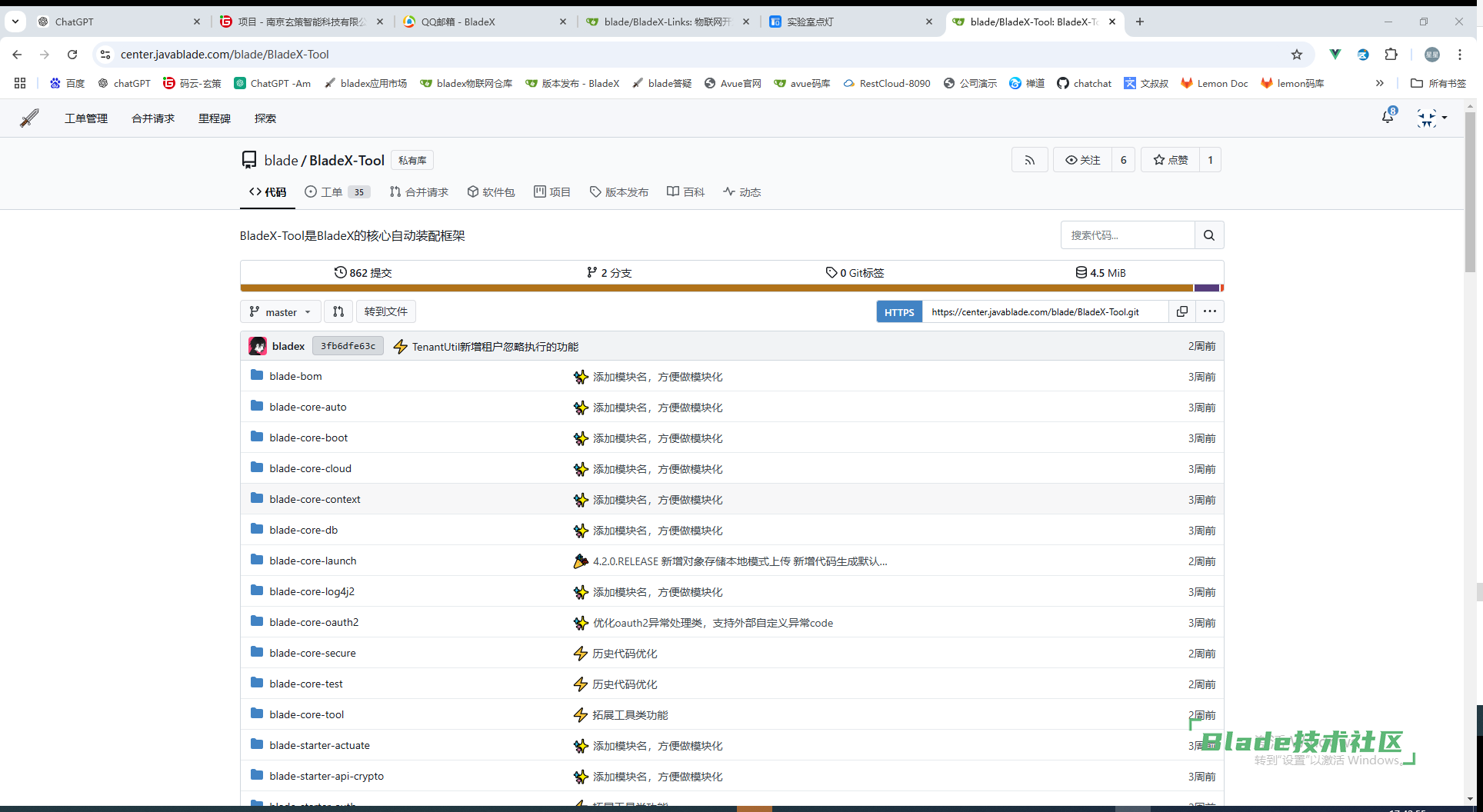
Task: Open the blade-core-context folder
Action: click(315, 499)
